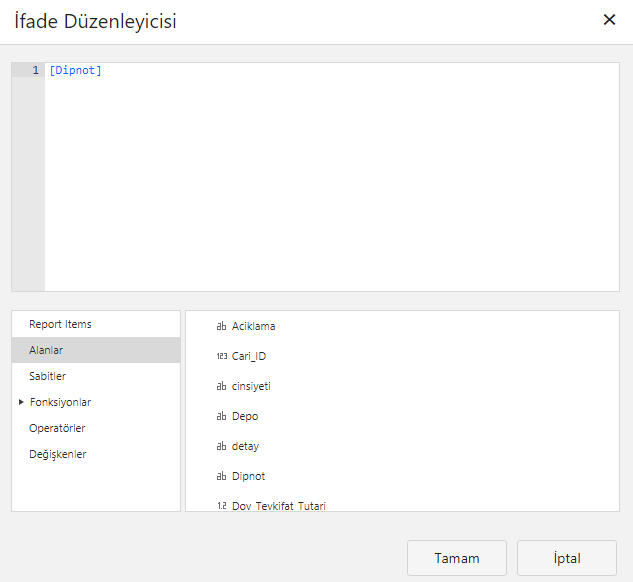This screenshot has width=633, height=582.
Task: Cancel with the İptal button
Action: [x=567, y=558]
